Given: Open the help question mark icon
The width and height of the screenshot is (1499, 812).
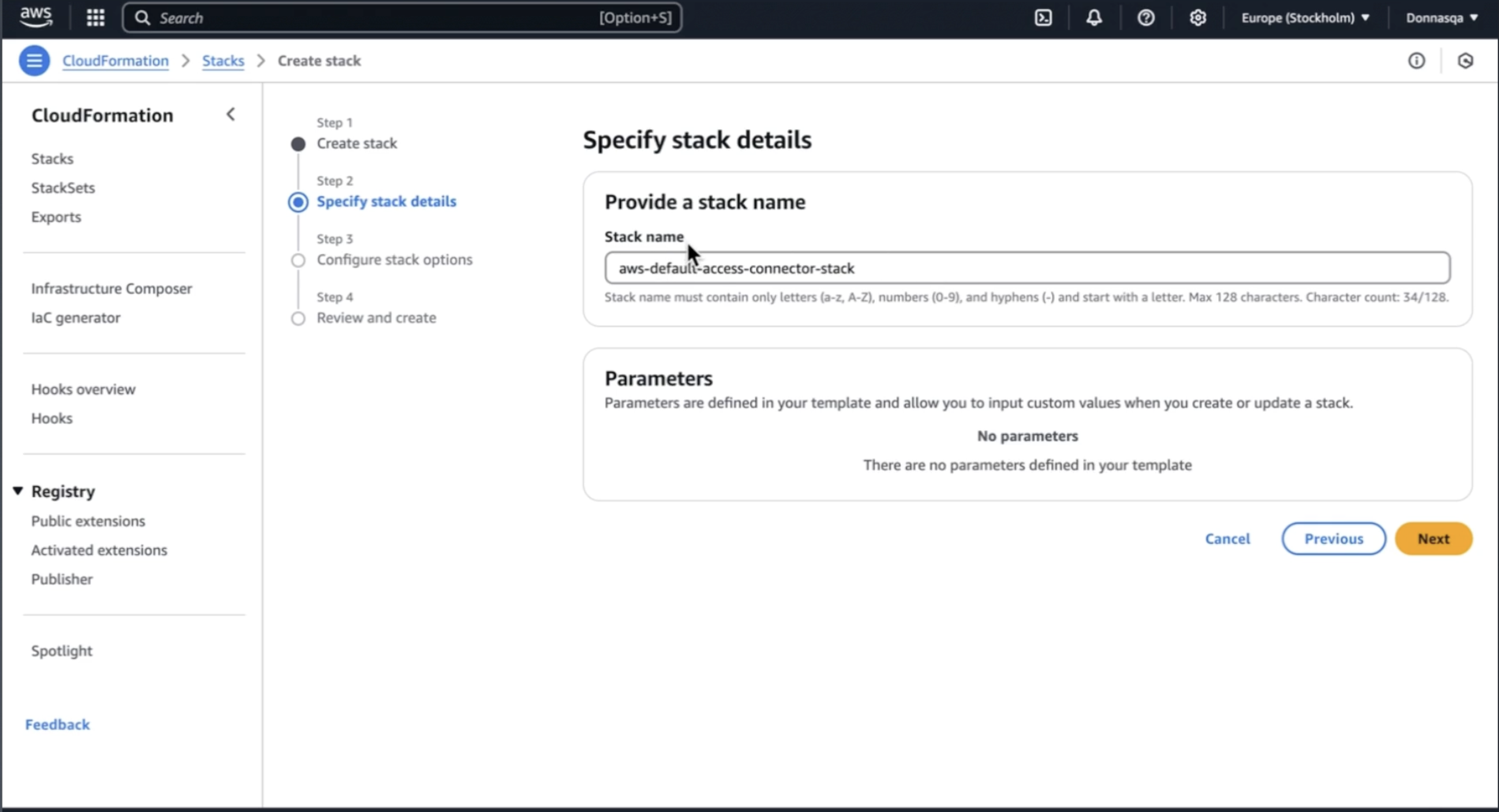Looking at the screenshot, I should coord(1146,17).
